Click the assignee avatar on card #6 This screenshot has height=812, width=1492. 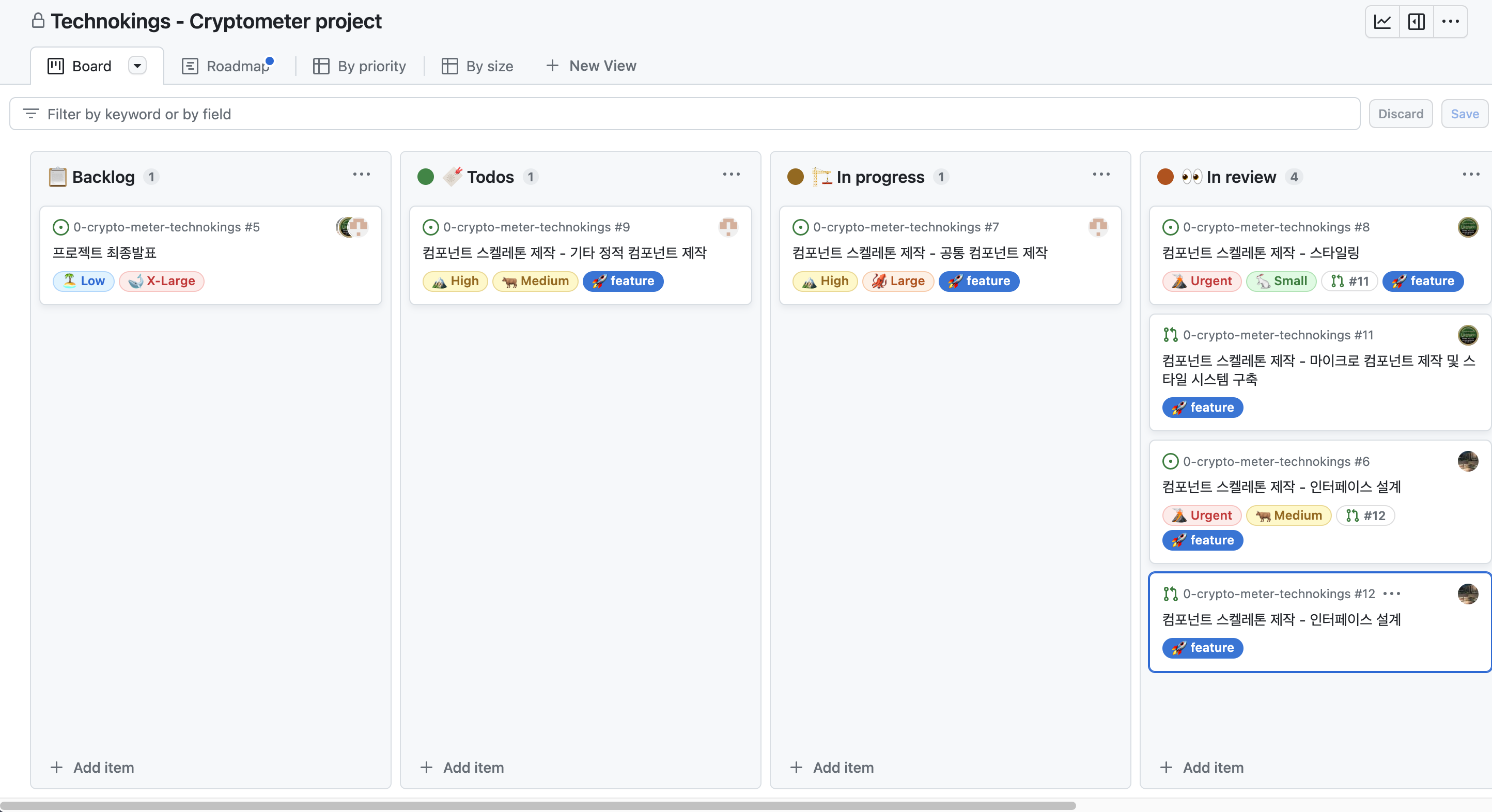(x=1467, y=461)
